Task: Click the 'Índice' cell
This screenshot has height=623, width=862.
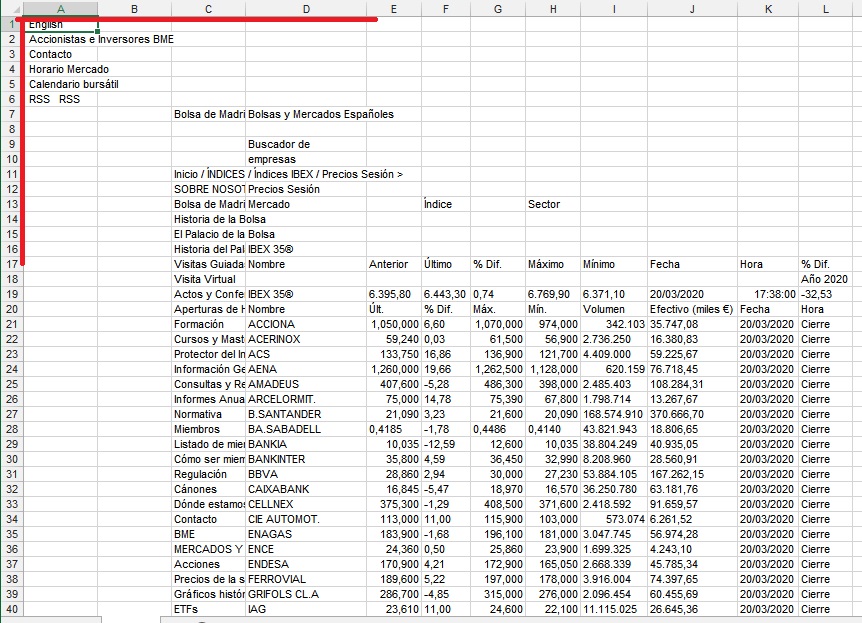Action: click(x=446, y=204)
